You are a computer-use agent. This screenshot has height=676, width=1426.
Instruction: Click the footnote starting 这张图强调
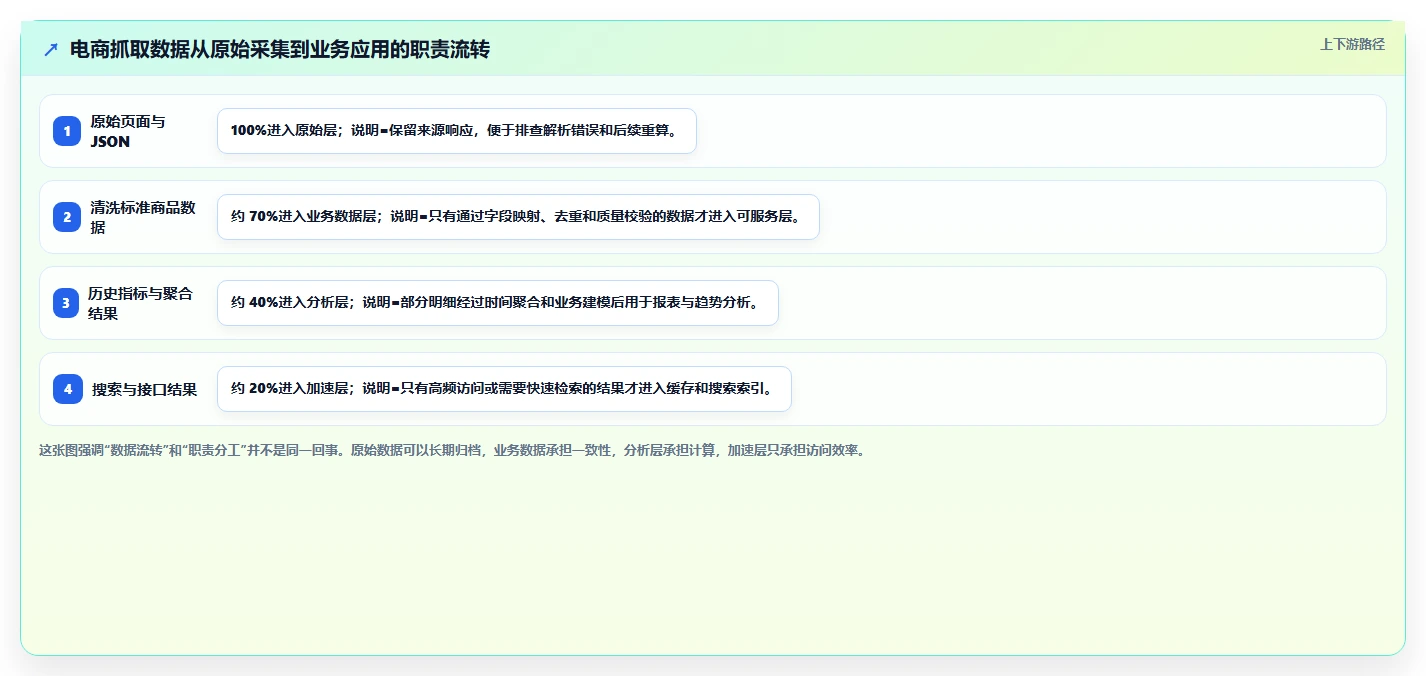tap(452, 450)
